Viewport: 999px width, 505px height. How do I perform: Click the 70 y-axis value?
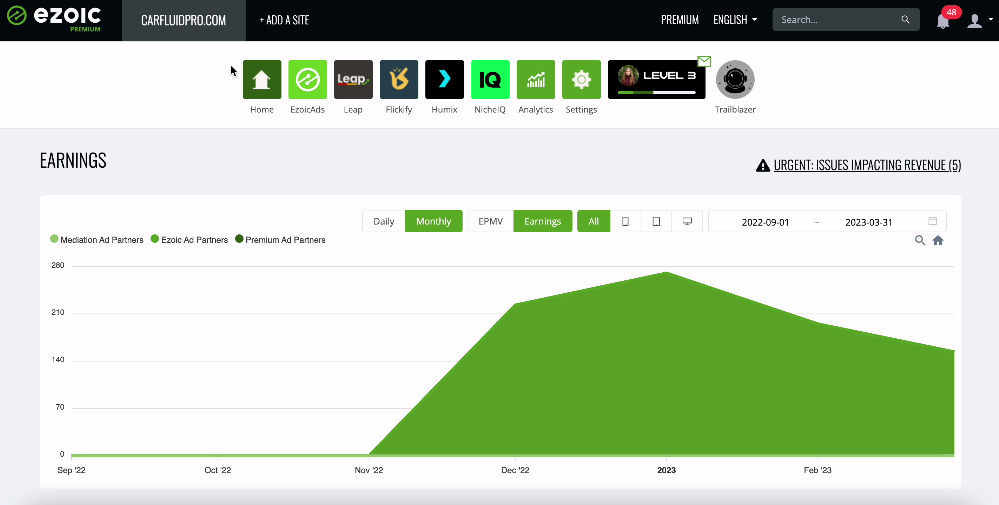tap(60, 407)
